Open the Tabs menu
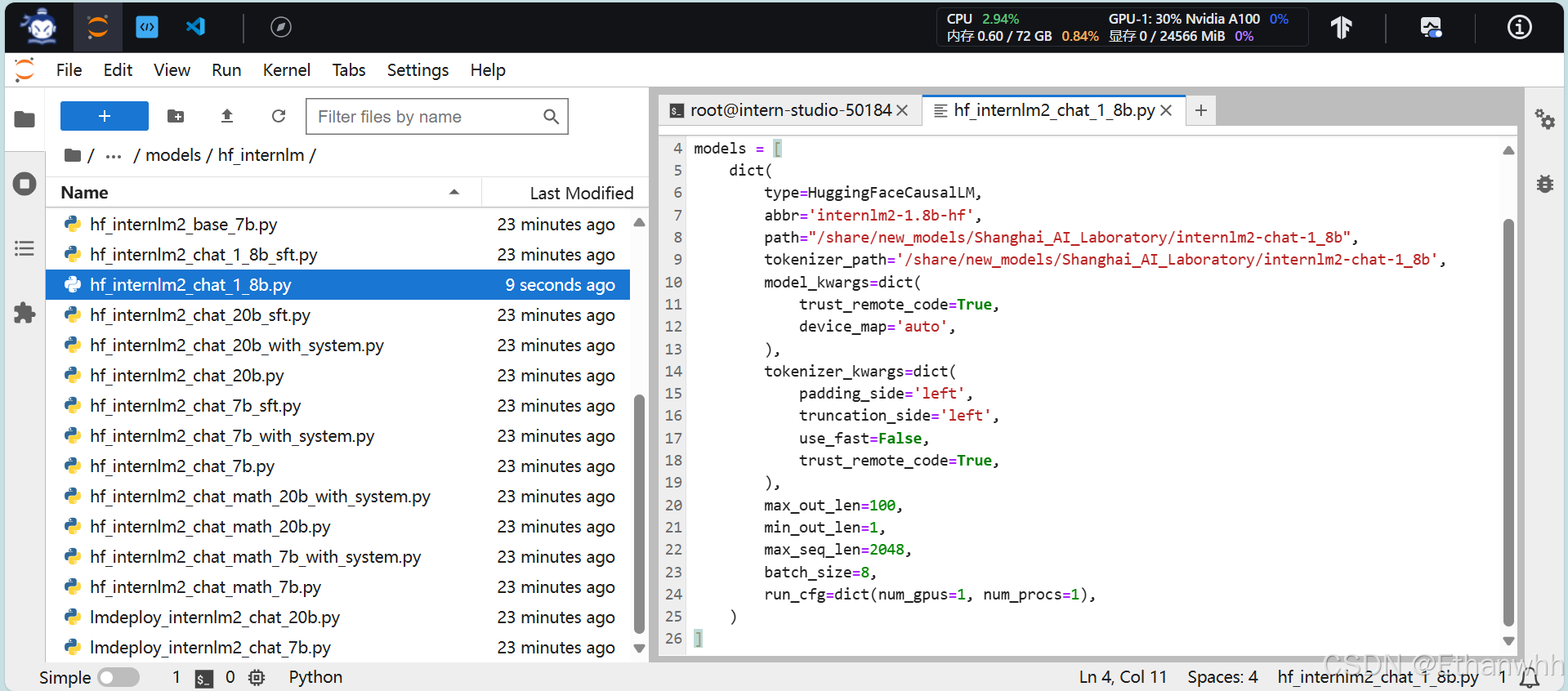This screenshot has width=1568, height=691. pyautogui.click(x=349, y=70)
